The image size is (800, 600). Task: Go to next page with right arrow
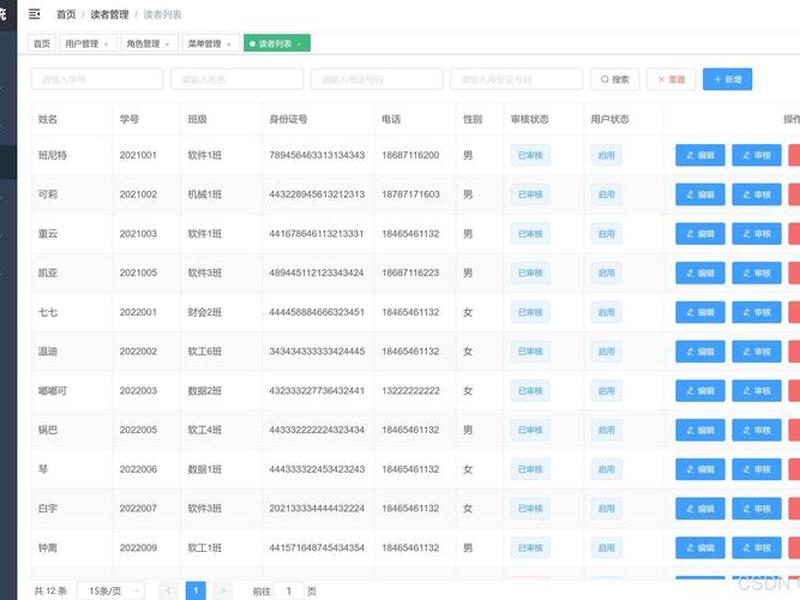point(222,591)
